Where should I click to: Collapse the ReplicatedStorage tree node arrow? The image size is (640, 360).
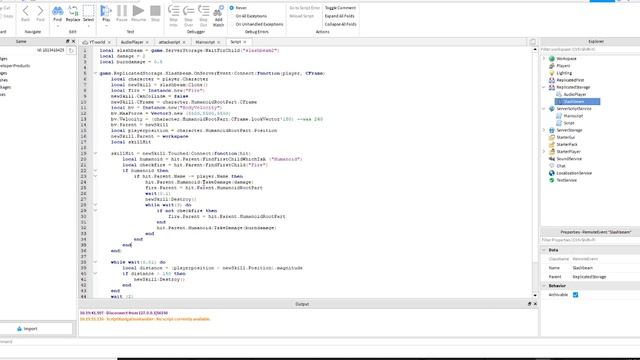[x=544, y=87]
